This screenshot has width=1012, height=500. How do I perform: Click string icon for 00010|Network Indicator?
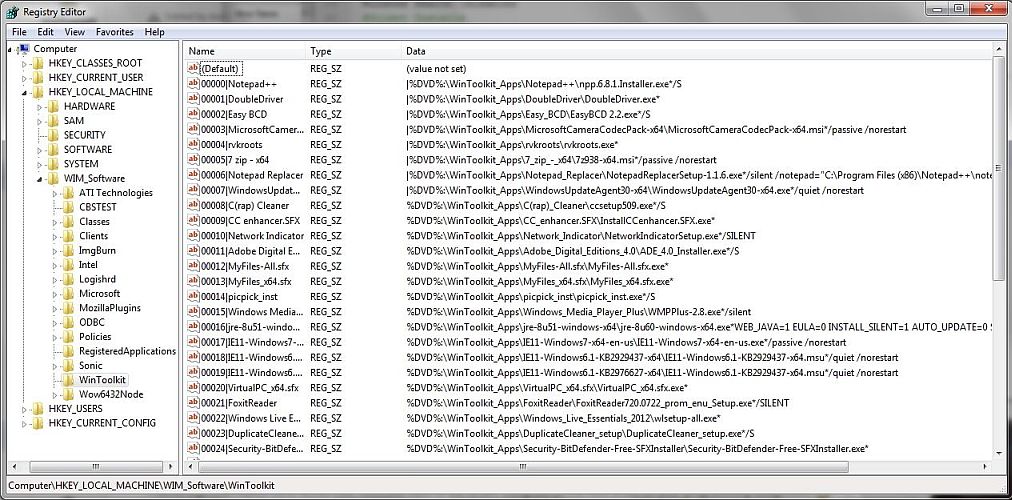[193, 235]
